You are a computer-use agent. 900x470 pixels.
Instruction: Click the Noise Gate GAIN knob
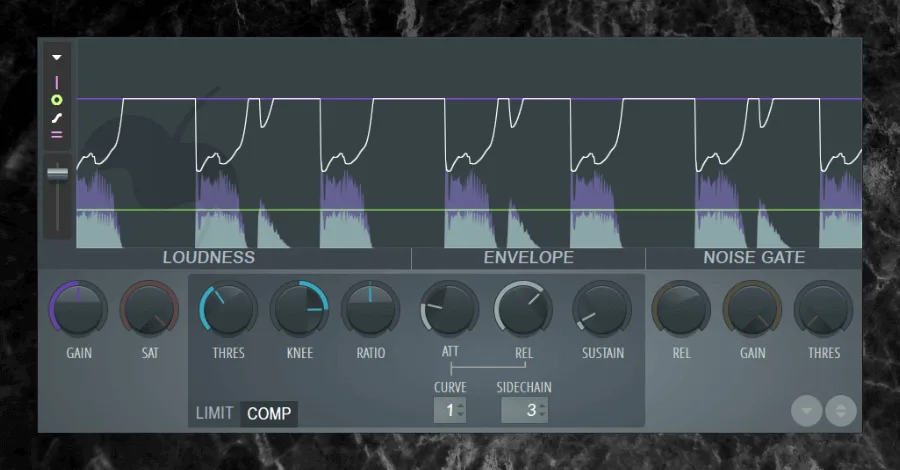pyautogui.click(x=752, y=309)
